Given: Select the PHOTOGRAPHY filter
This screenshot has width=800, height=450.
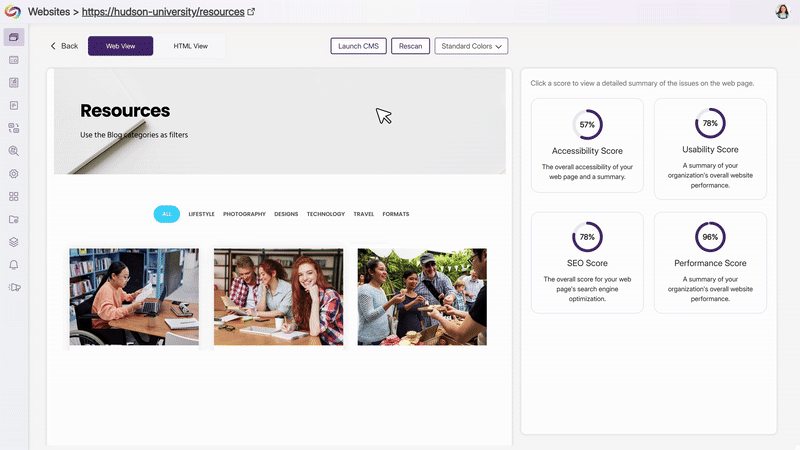Looking at the screenshot, I should [x=244, y=214].
